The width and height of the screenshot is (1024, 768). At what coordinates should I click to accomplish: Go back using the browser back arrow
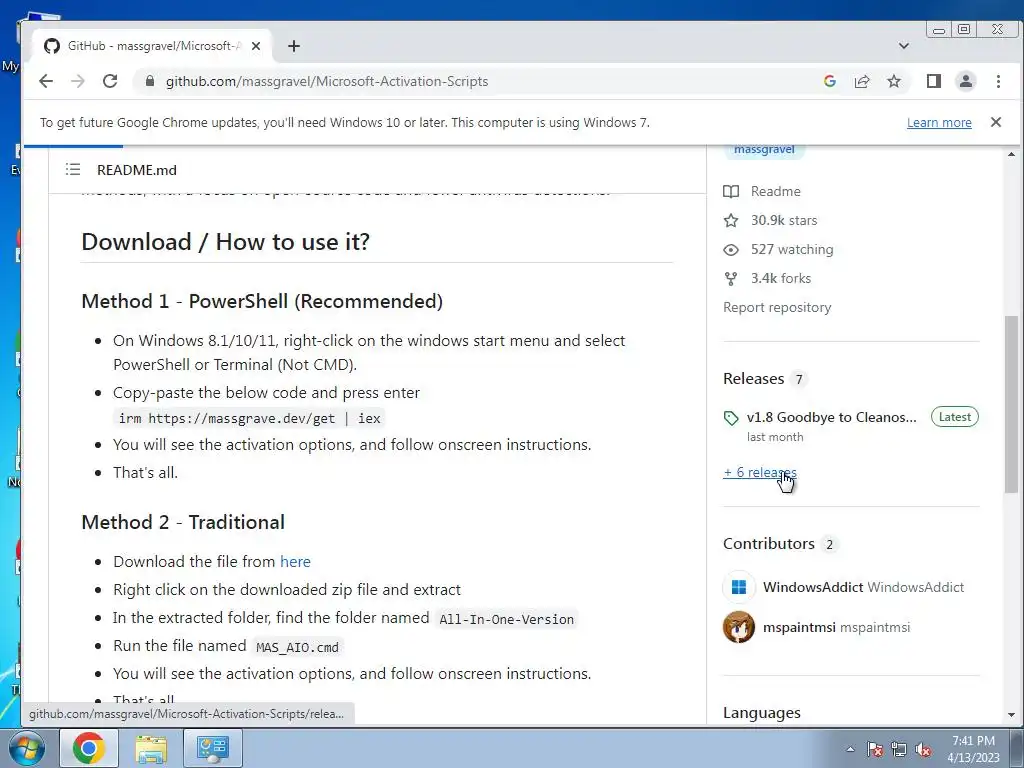pos(46,81)
